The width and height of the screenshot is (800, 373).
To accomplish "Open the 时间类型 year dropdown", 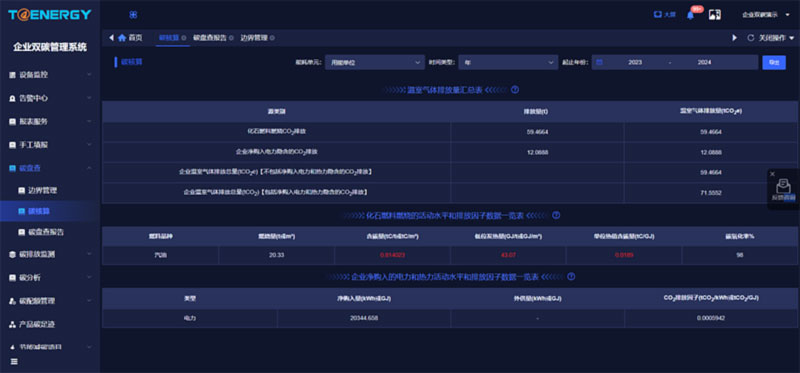I will coord(508,62).
